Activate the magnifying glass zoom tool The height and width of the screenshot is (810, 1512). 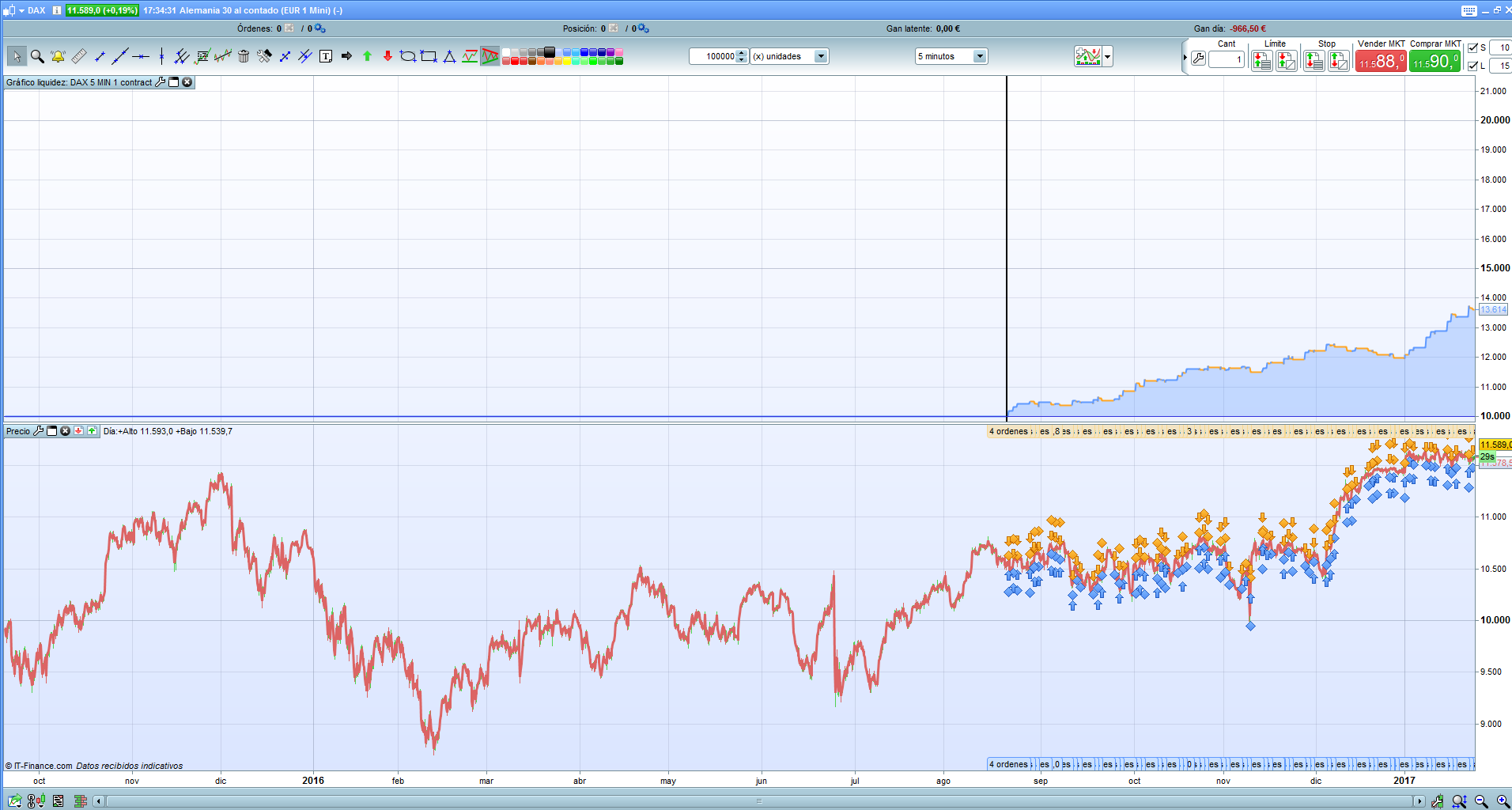(x=37, y=56)
